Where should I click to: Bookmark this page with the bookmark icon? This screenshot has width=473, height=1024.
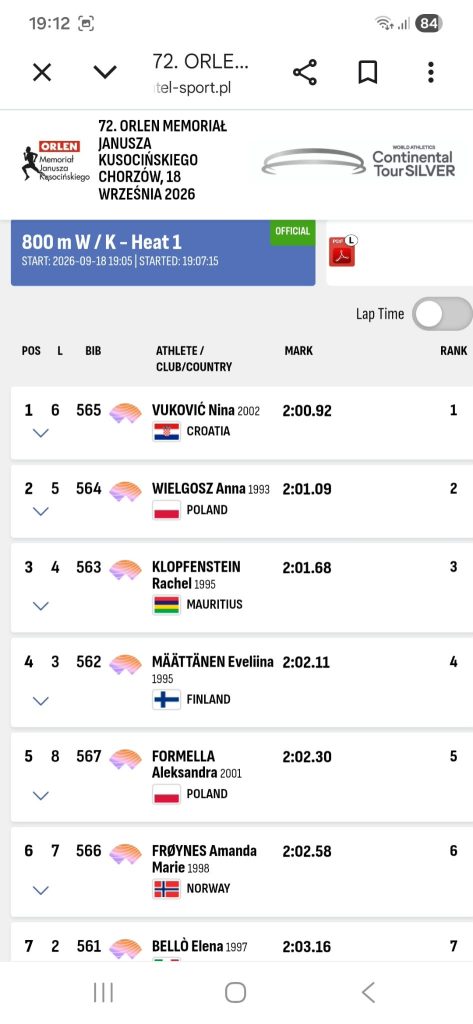[x=368, y=72]
